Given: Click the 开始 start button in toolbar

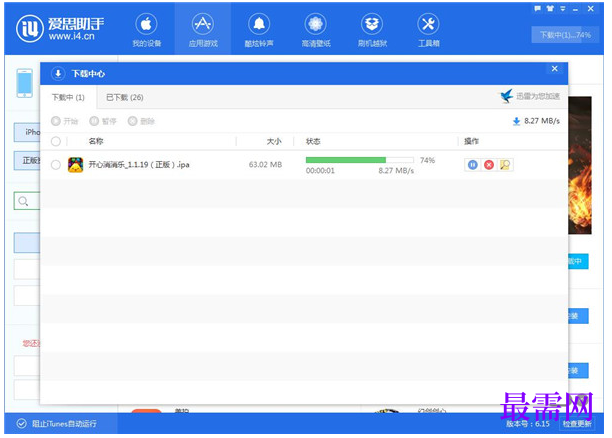Looking at the screenshot, I should pos(65,121).
